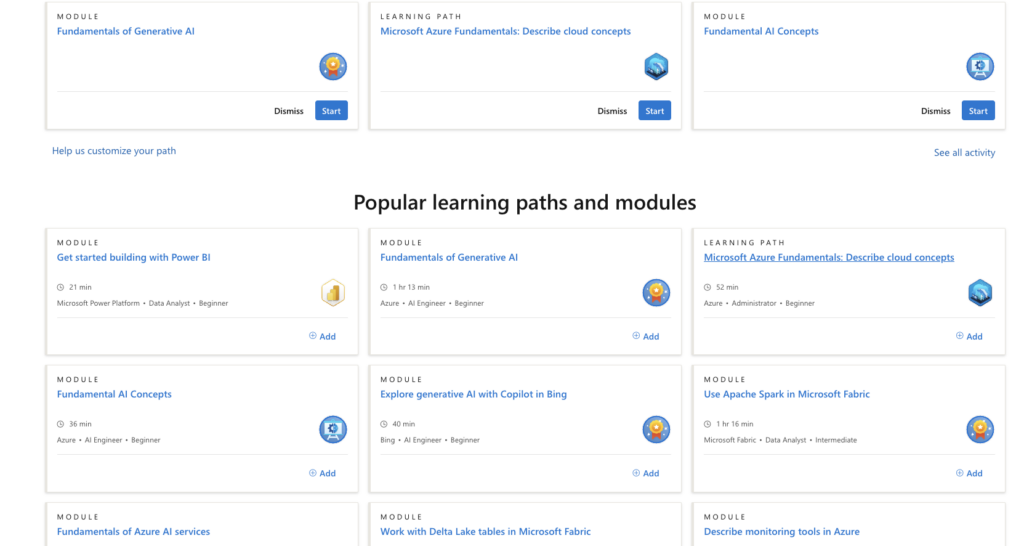The width and height of the screenshot is (1024, 546).
Task: Open the top Fundamentals of Generative AI title link
Action: [125, 31]
